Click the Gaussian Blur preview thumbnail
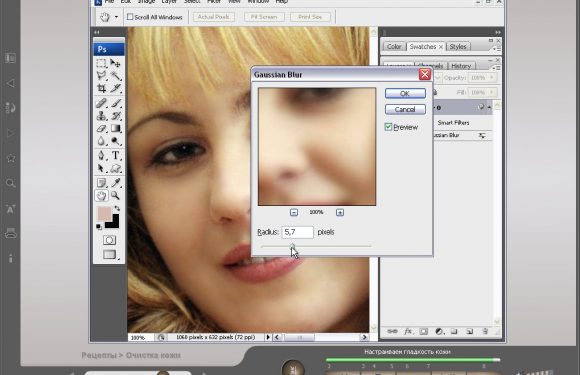The image size is (580, 375). pyautogui.click(x=317, y=146)
